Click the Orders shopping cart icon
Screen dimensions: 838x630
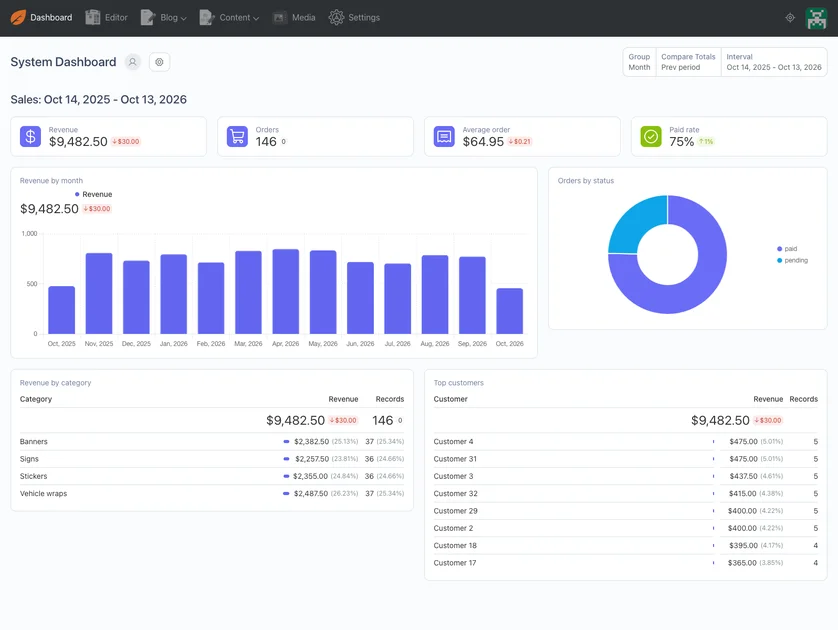click(x=237, y=136)
